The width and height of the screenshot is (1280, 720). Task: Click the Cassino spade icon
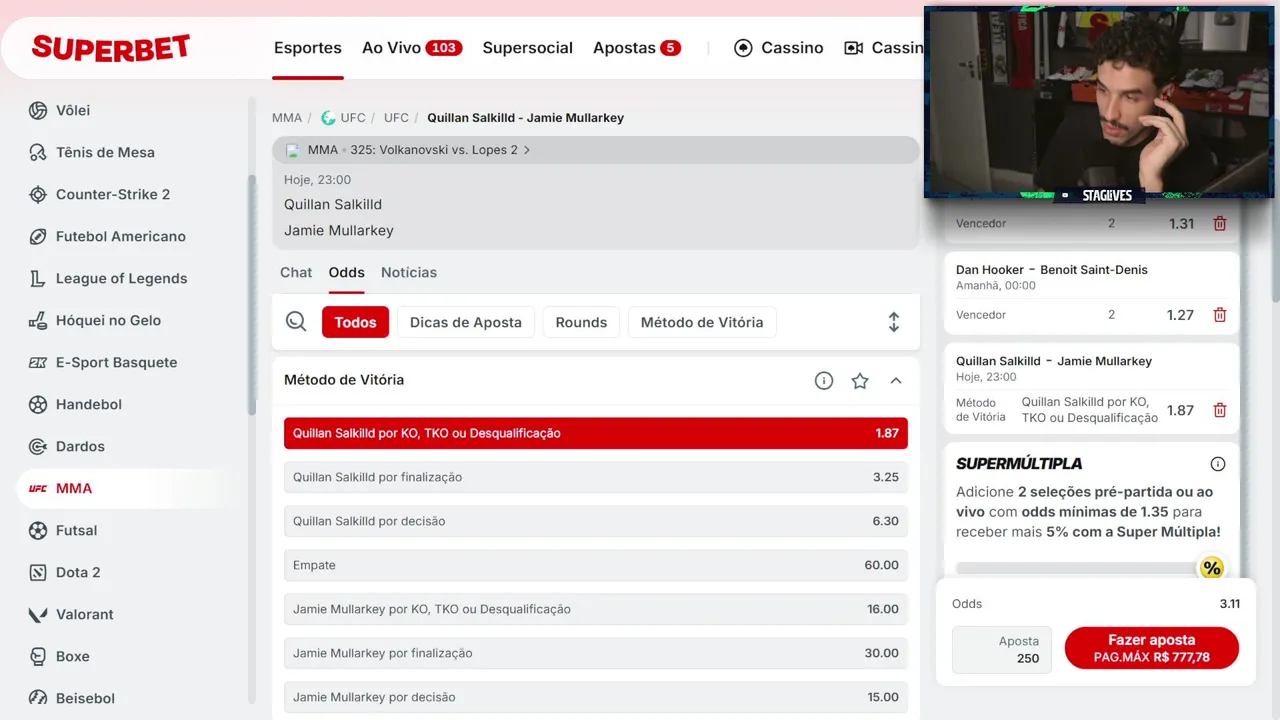click(x=743, y=48)
